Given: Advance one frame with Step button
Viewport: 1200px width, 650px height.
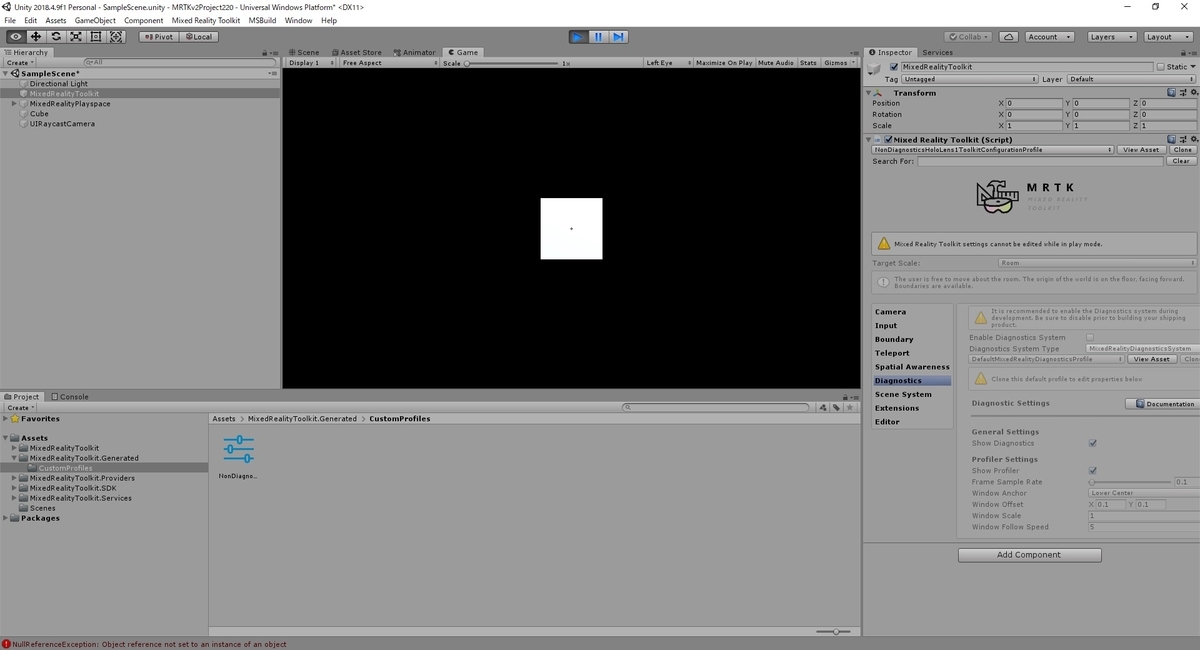Looking at the screenshot, I should (x=619, y=37).
